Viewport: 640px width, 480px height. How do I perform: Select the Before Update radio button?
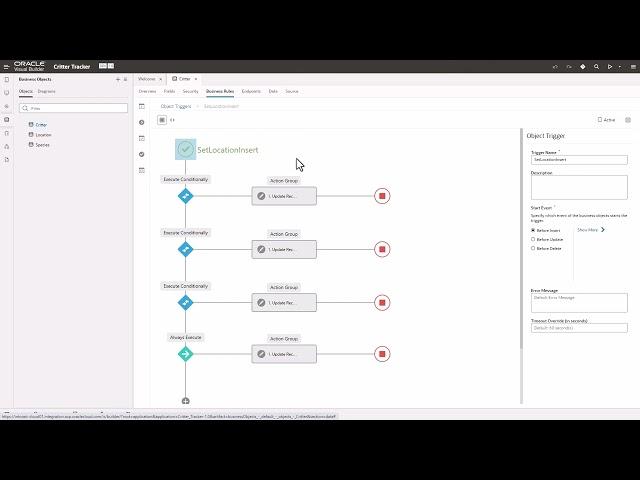(x=533, y=239)
